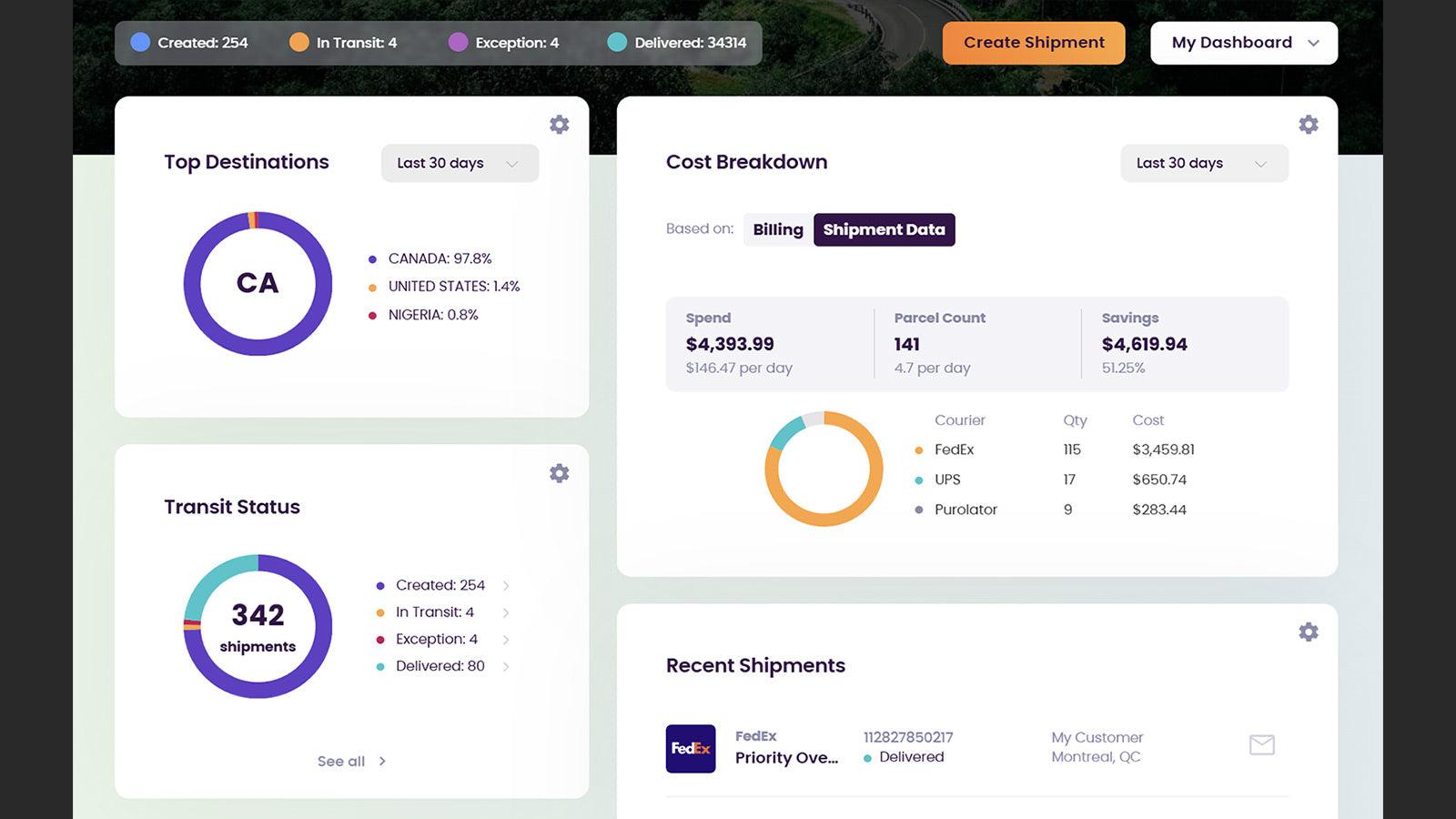
Task: Open Transit Status widget settings gear
Action: [559, 473]
